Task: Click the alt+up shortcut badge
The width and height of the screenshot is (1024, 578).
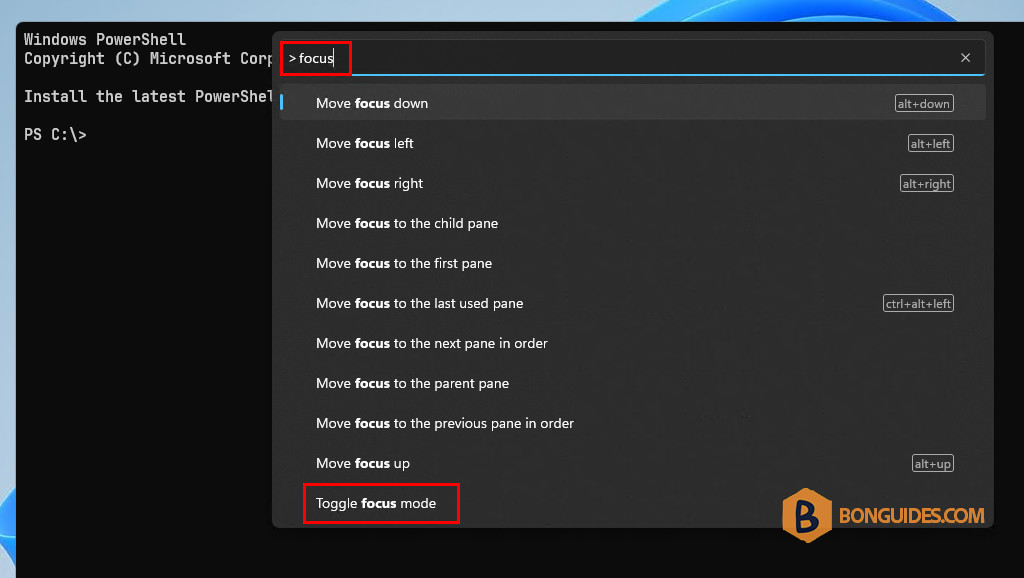Action: pos(933,463)
